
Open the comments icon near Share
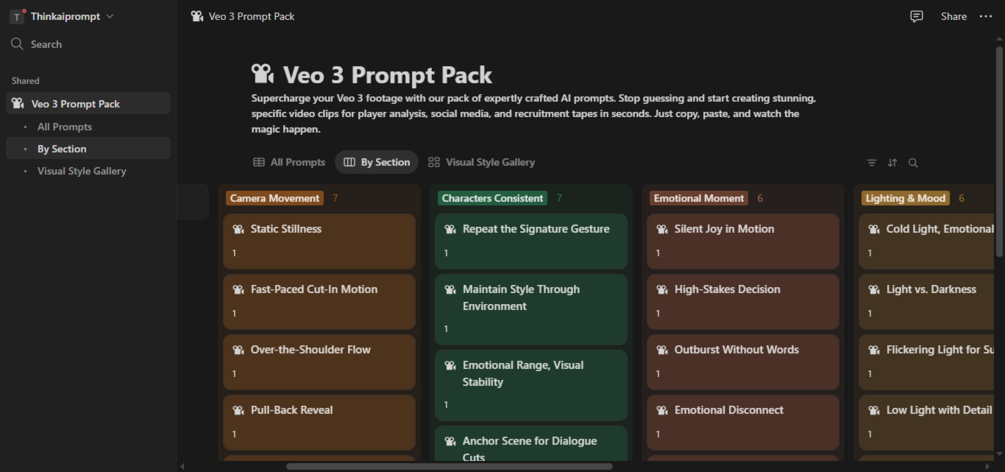(917, 17)
